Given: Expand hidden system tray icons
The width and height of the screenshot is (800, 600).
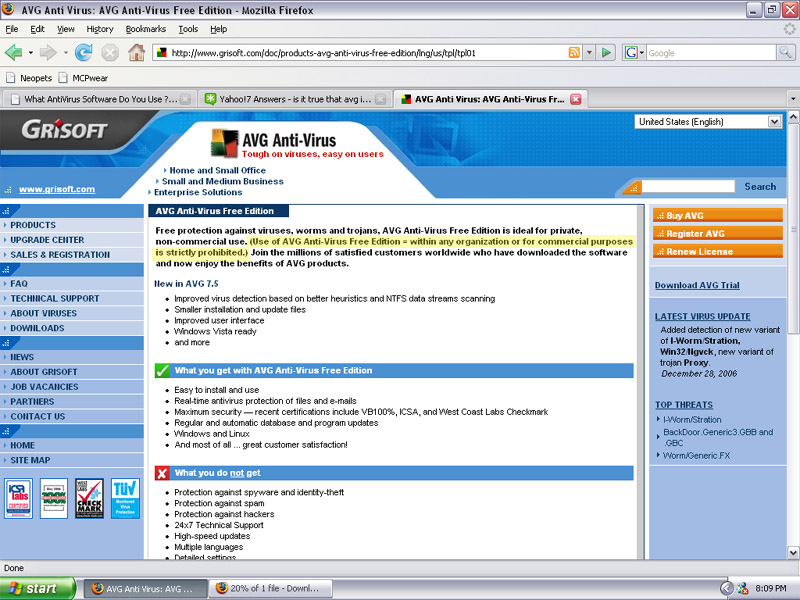Looking at the screenshot, I should [726, 588].
